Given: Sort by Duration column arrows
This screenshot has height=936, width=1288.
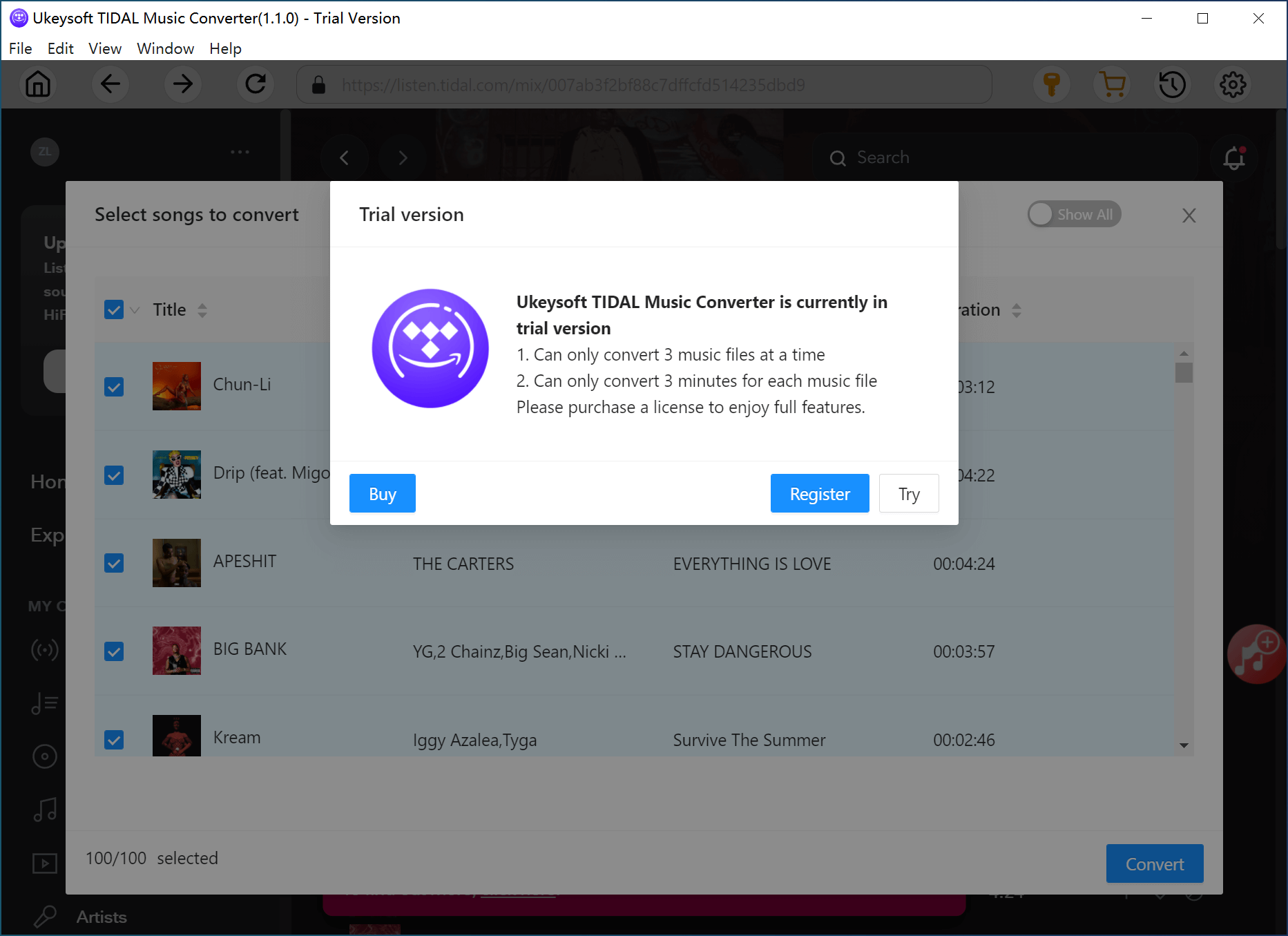Looking at the screenshot, I should point(1017,310).
